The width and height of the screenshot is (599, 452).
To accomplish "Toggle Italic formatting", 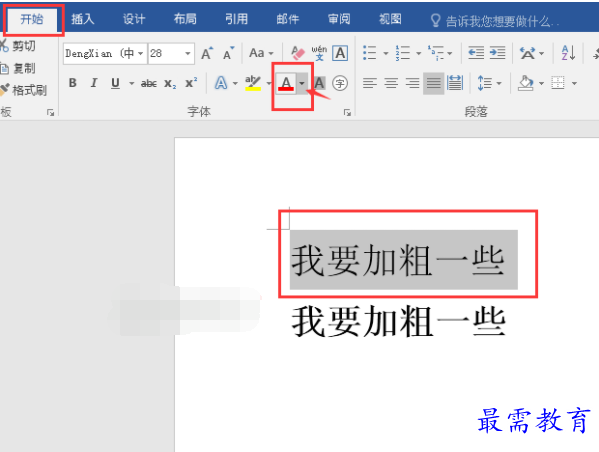I will (94, 83).
